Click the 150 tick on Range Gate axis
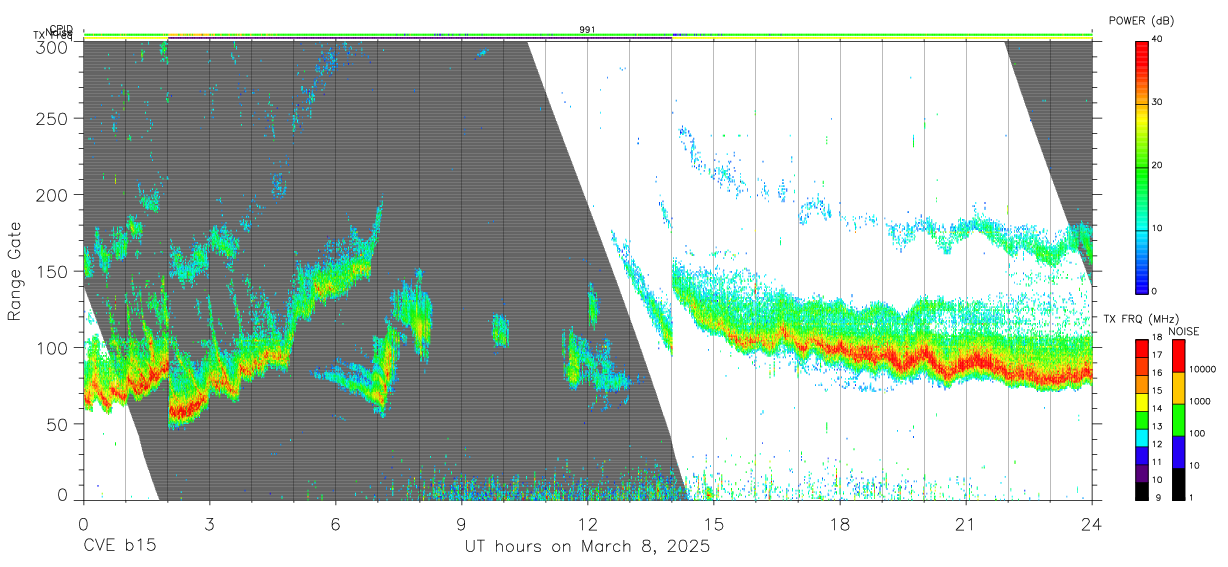Viewport: 1228px width, 567px height. tap(52, 271)
